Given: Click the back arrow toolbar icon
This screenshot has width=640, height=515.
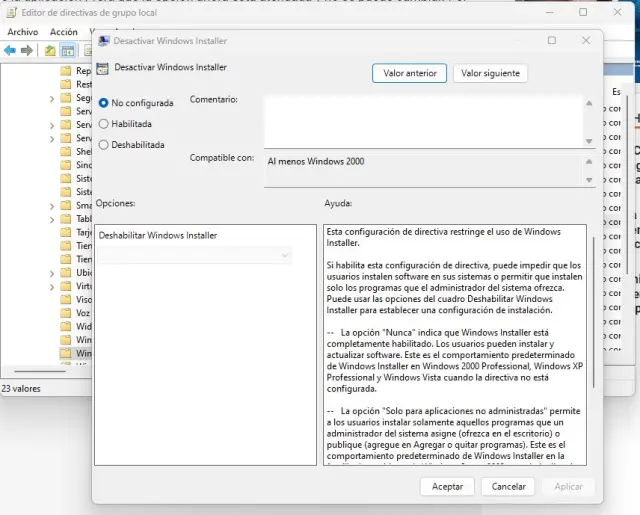Looking at the screenshot, I should coord(10,50).
